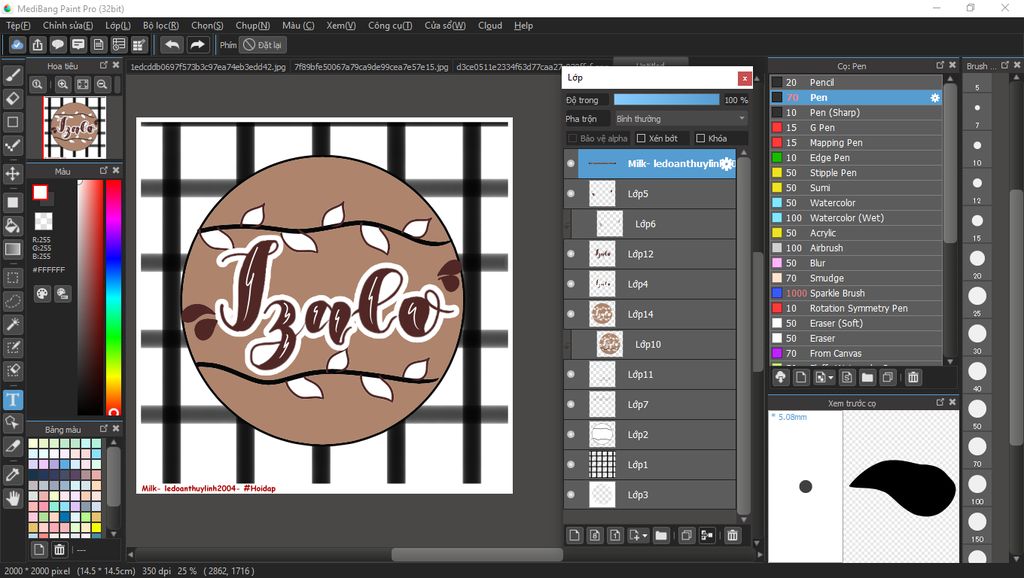The image size is (1024, 578).
Task: Select the Hand pan tool
Action: pos(12,498)
